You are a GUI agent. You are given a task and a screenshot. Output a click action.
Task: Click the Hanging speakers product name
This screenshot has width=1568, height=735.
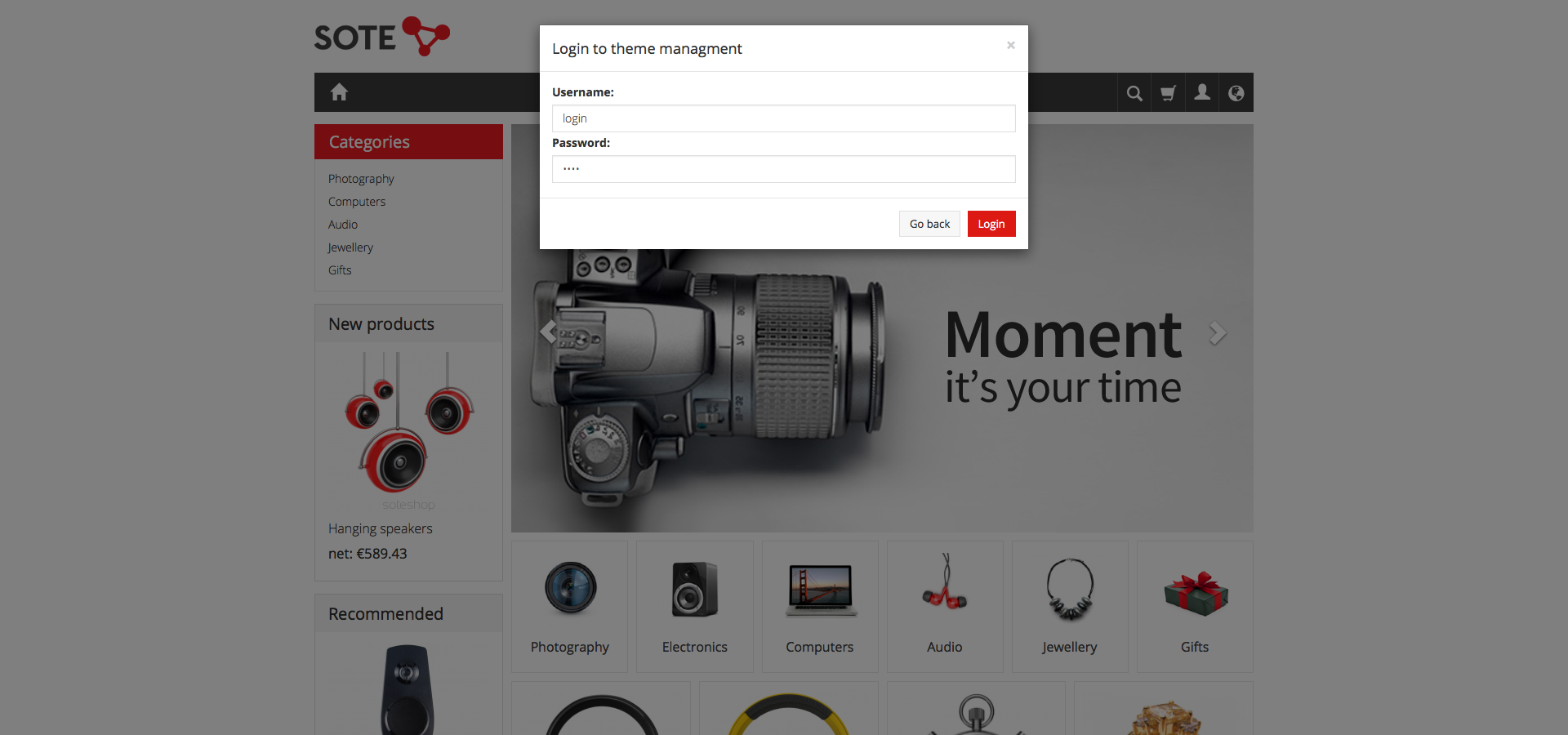[381, 528]
